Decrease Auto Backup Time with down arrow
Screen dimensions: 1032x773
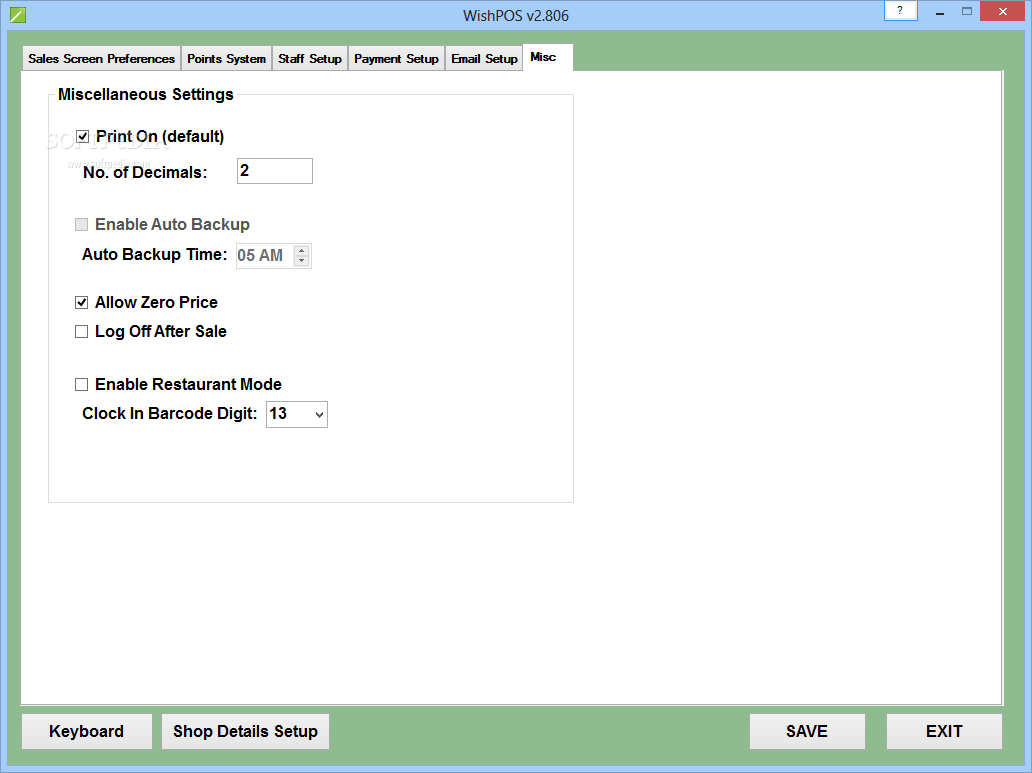pos(301,261)
